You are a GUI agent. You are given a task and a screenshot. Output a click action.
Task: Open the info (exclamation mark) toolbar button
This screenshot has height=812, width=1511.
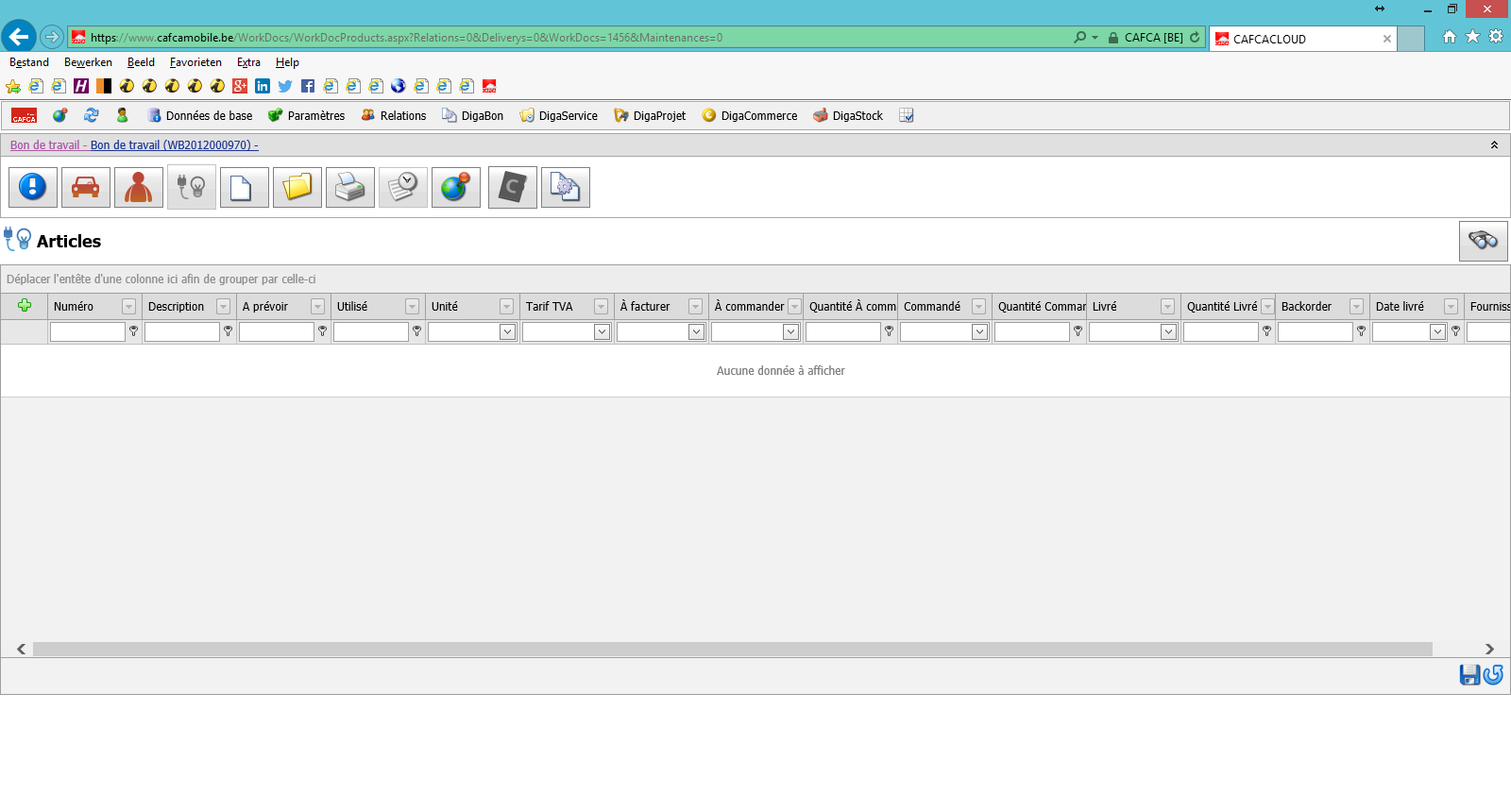33,187
